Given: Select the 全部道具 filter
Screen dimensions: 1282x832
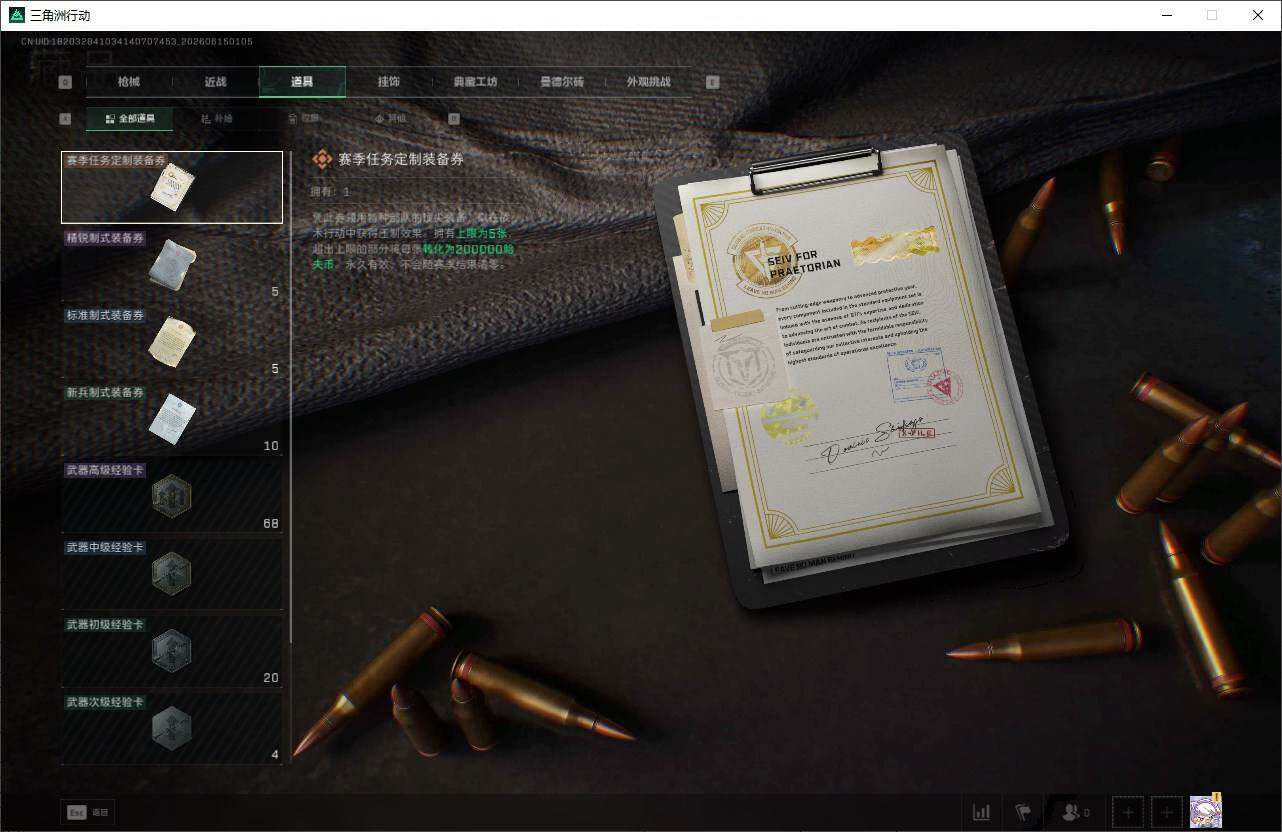Looking at the screenshot, I should (x=129, y=118).
